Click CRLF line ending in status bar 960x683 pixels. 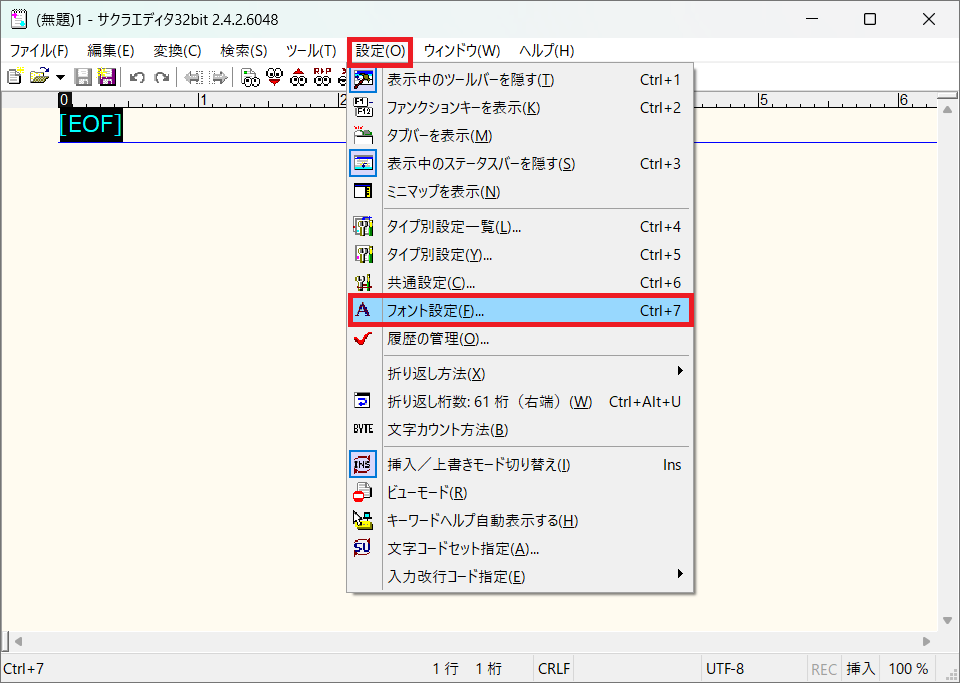click(553, 669)
